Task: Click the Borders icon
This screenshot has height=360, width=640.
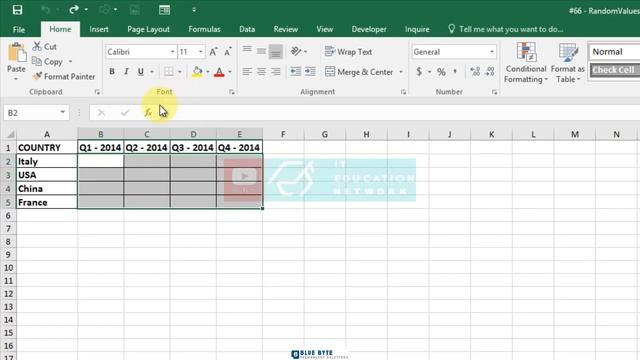Action: 169,72
